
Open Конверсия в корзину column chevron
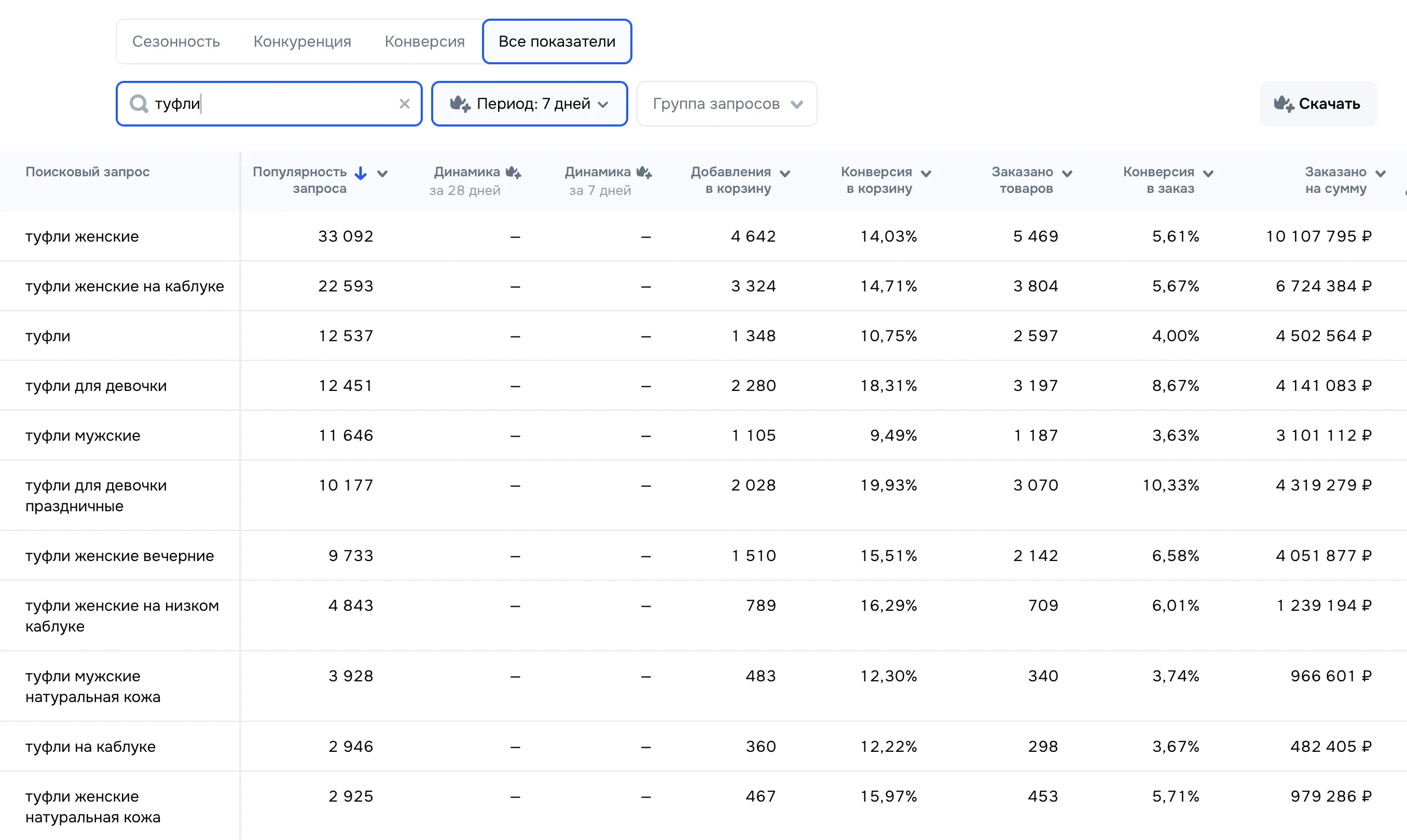926,174
